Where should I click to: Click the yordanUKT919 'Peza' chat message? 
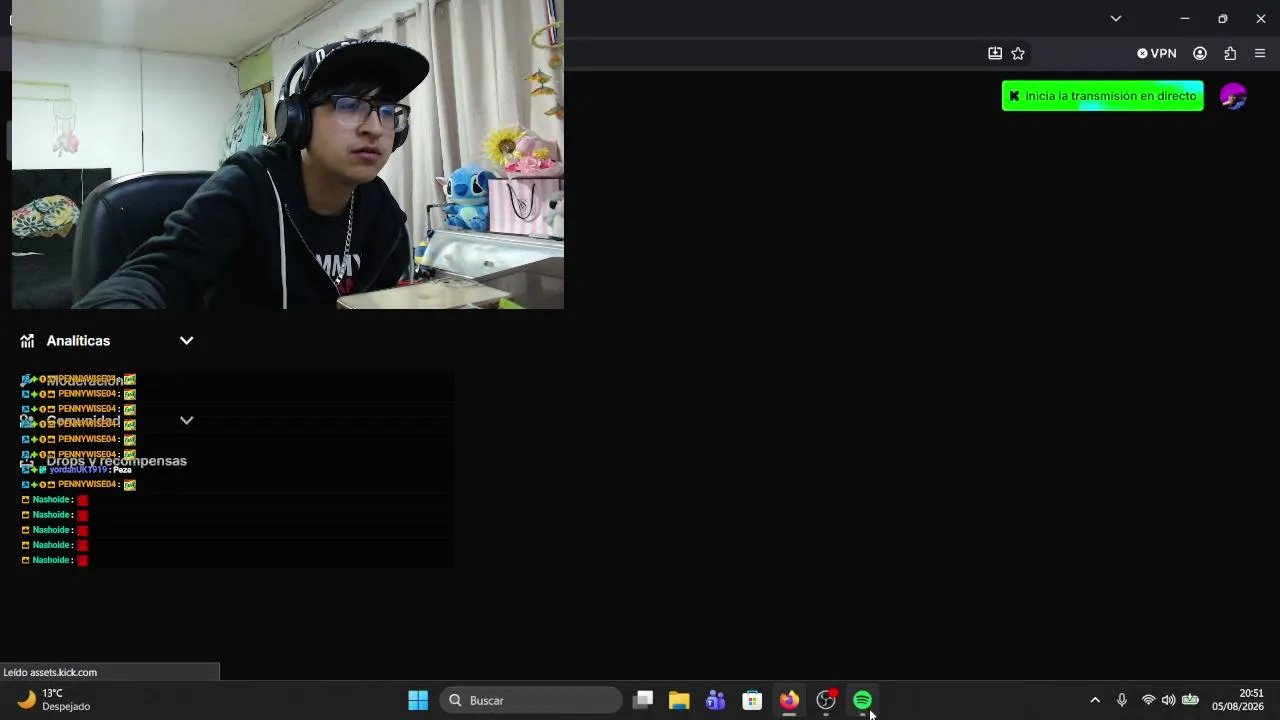[77, 469]
